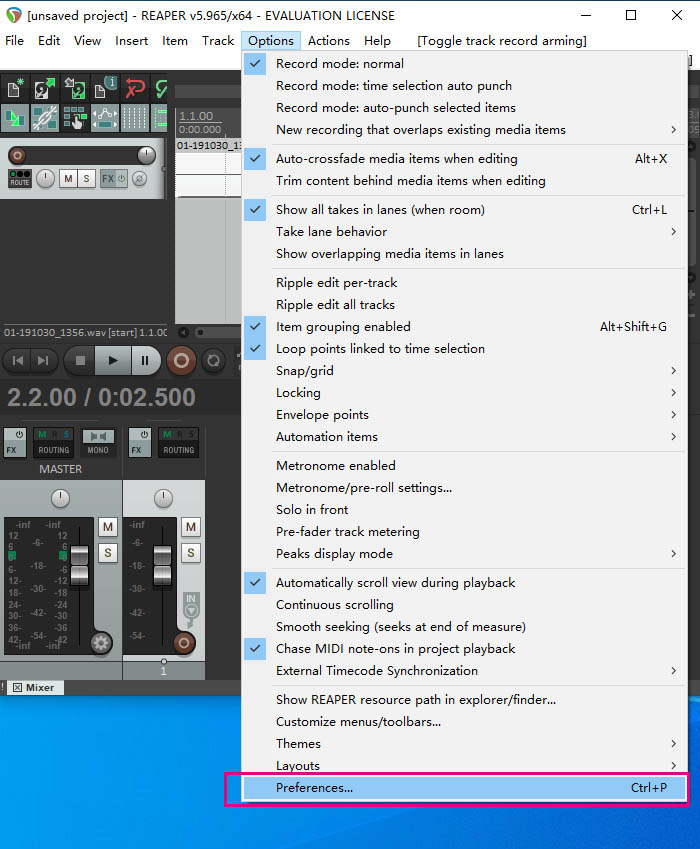Solo track with S button in track panel
This screenshot has width=700, height=849.
pos(86,179)
